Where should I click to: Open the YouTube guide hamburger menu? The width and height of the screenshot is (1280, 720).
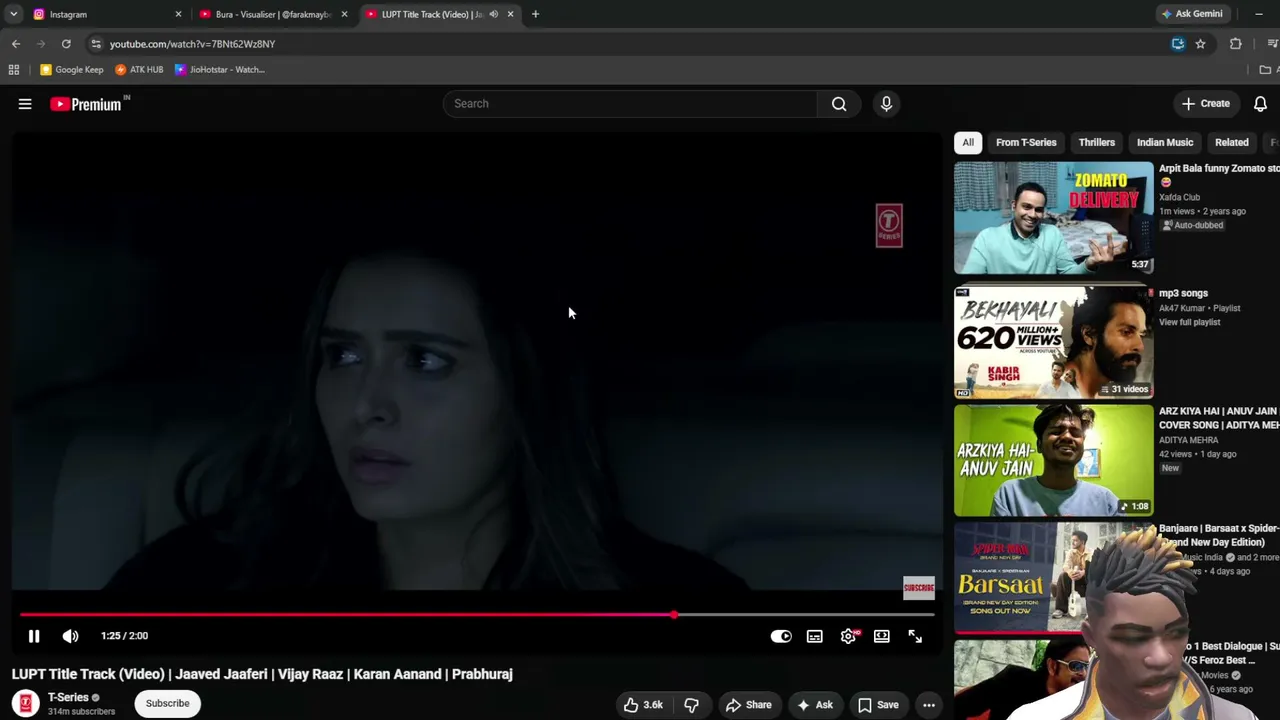pyautogui.click(x=25, y=104)
